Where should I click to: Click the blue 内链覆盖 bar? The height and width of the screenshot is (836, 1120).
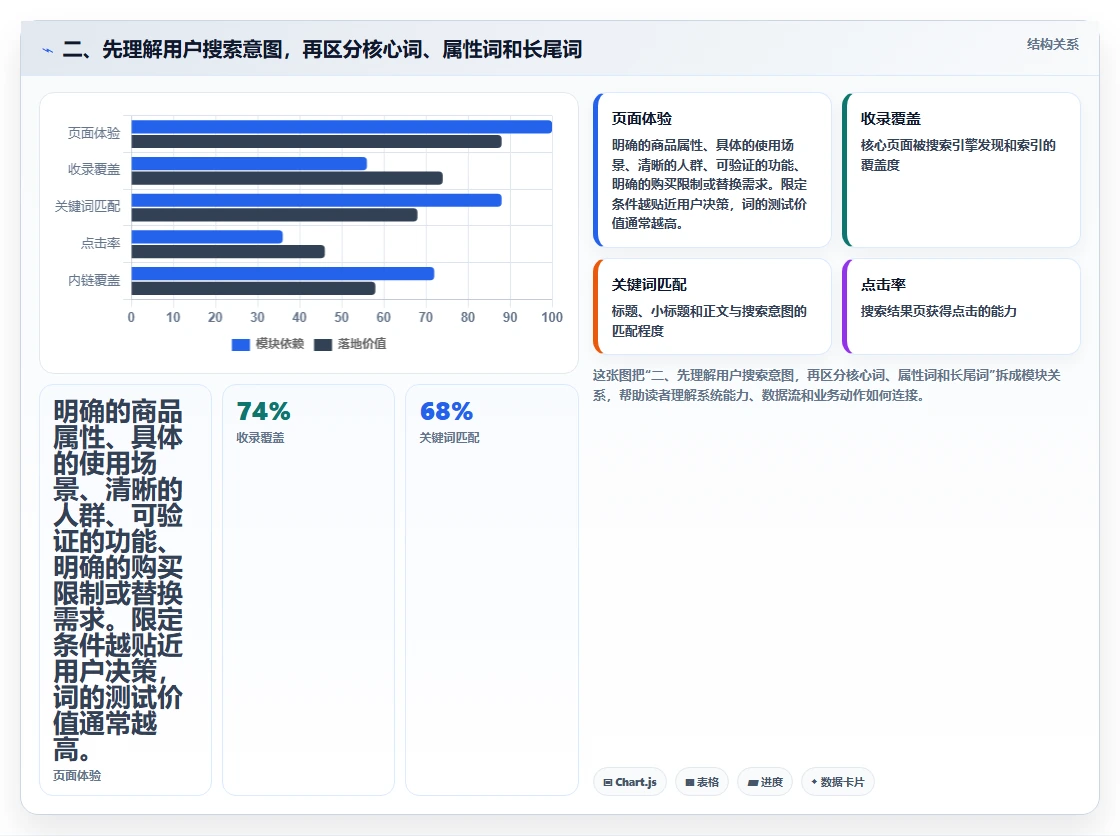[x=283, y=274]
